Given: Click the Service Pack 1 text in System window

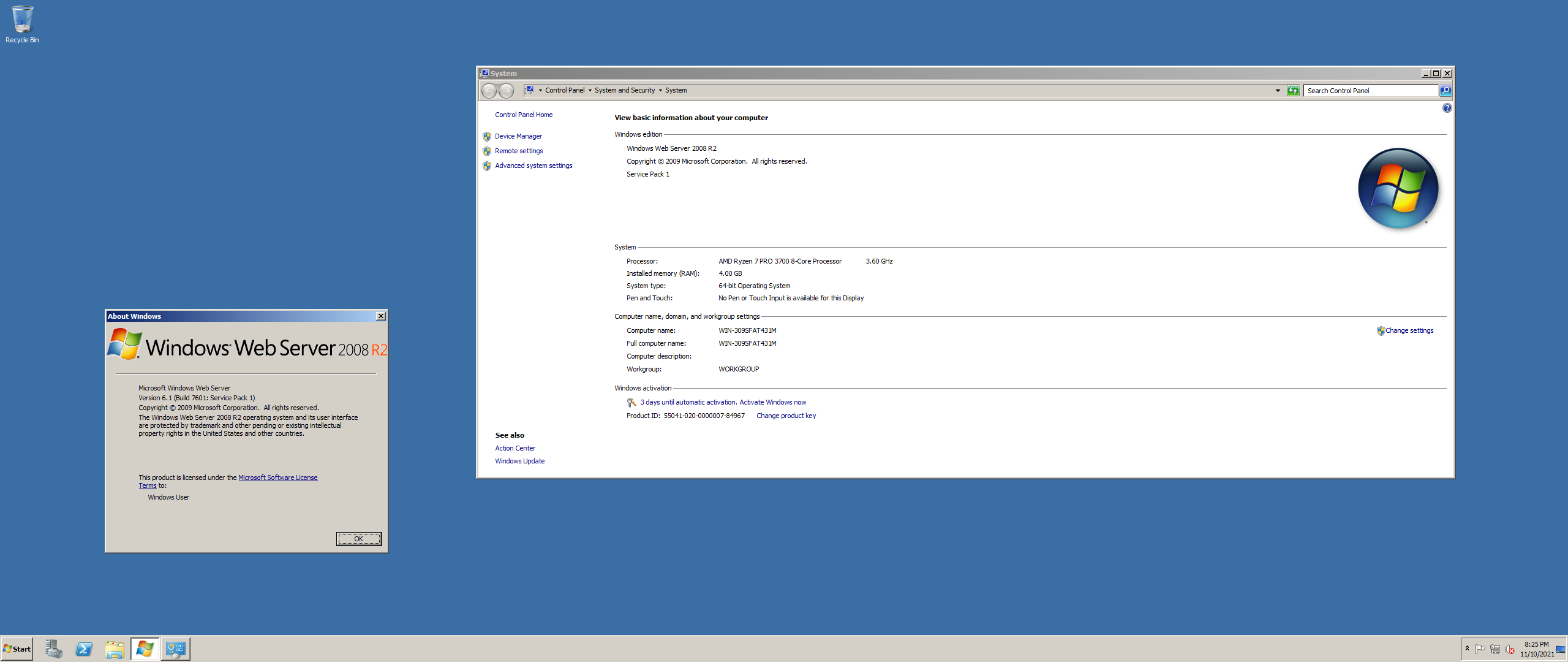Looking at the screenshot, I should click(x=648, y=174).
